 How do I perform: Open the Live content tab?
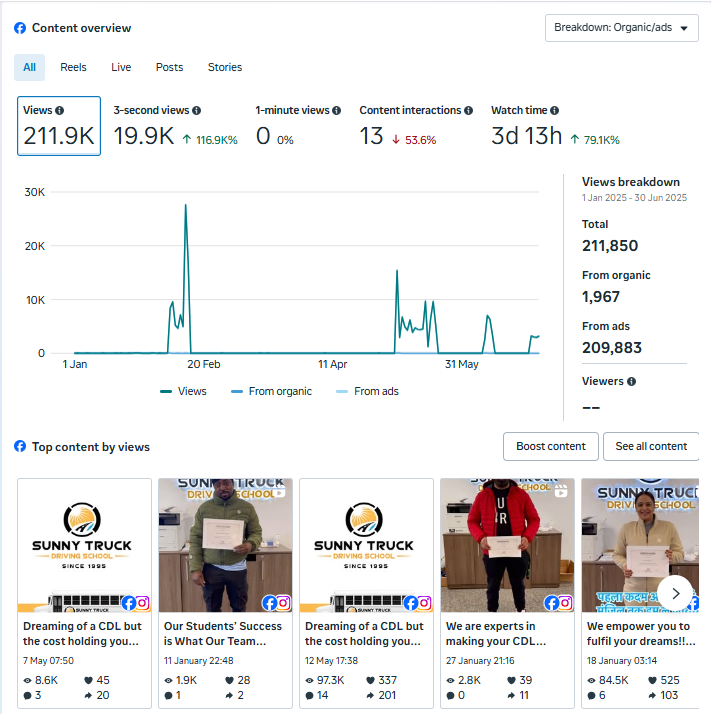(121, 67)
